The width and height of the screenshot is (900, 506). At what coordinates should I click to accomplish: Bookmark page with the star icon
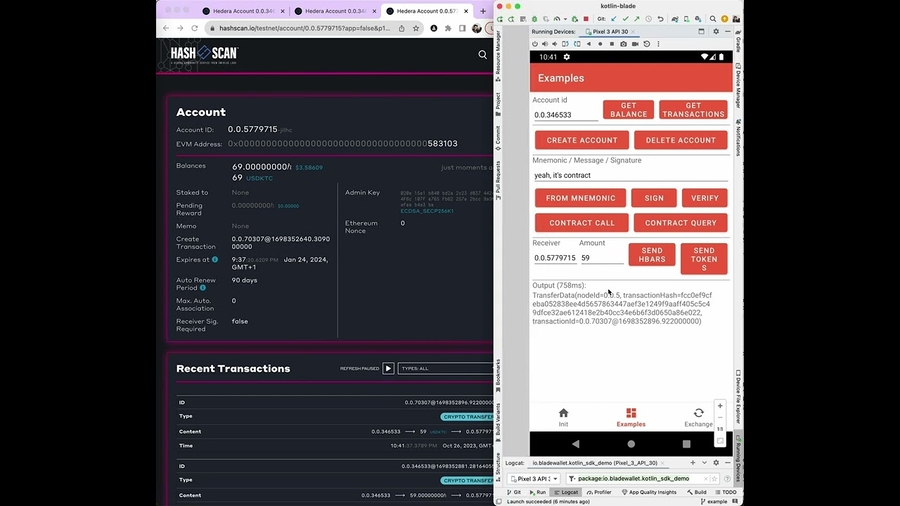(415, 28)
